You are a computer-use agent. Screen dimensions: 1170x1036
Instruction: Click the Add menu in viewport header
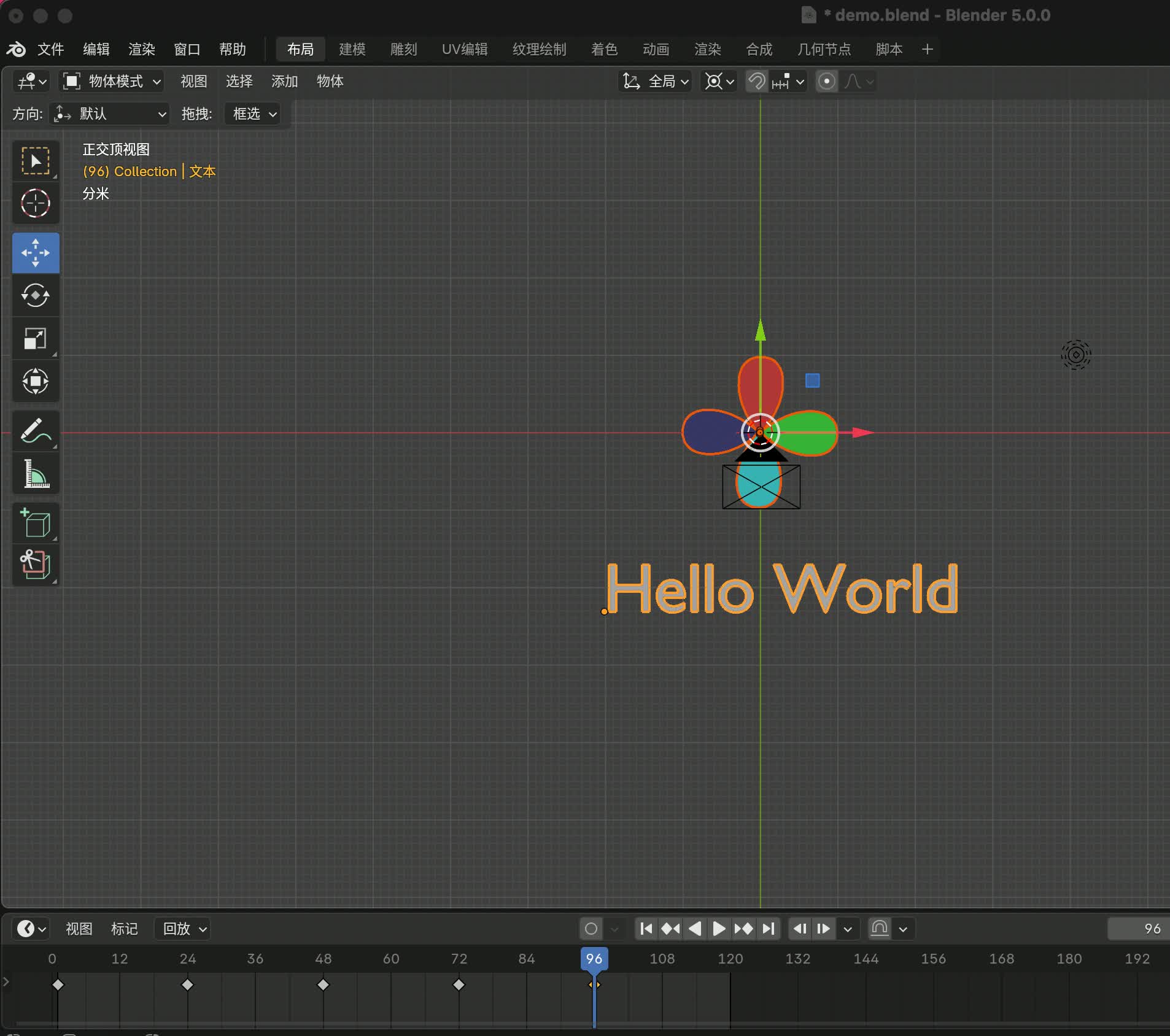point(284,82)
